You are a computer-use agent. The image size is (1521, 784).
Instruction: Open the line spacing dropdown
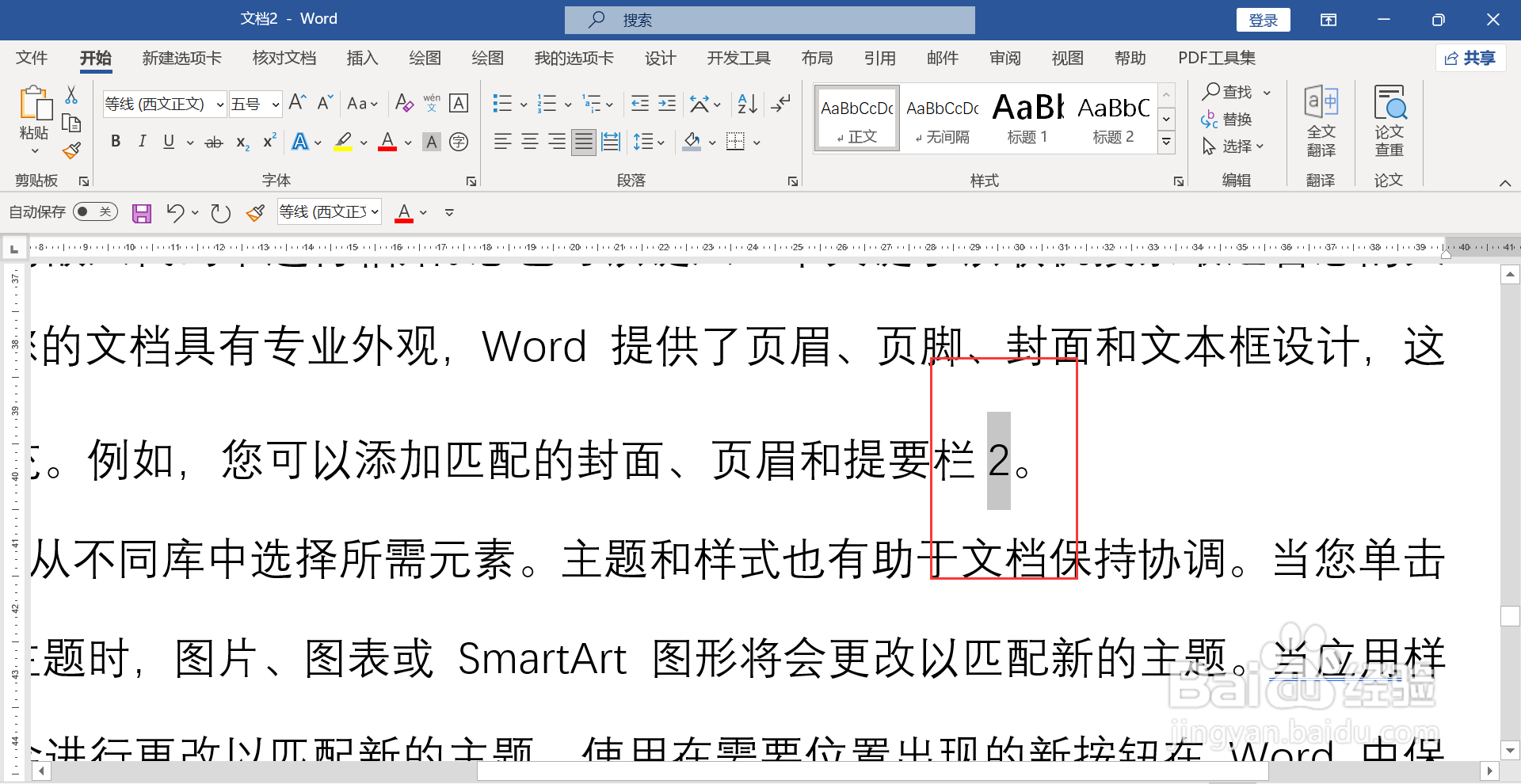pos(649,142)
